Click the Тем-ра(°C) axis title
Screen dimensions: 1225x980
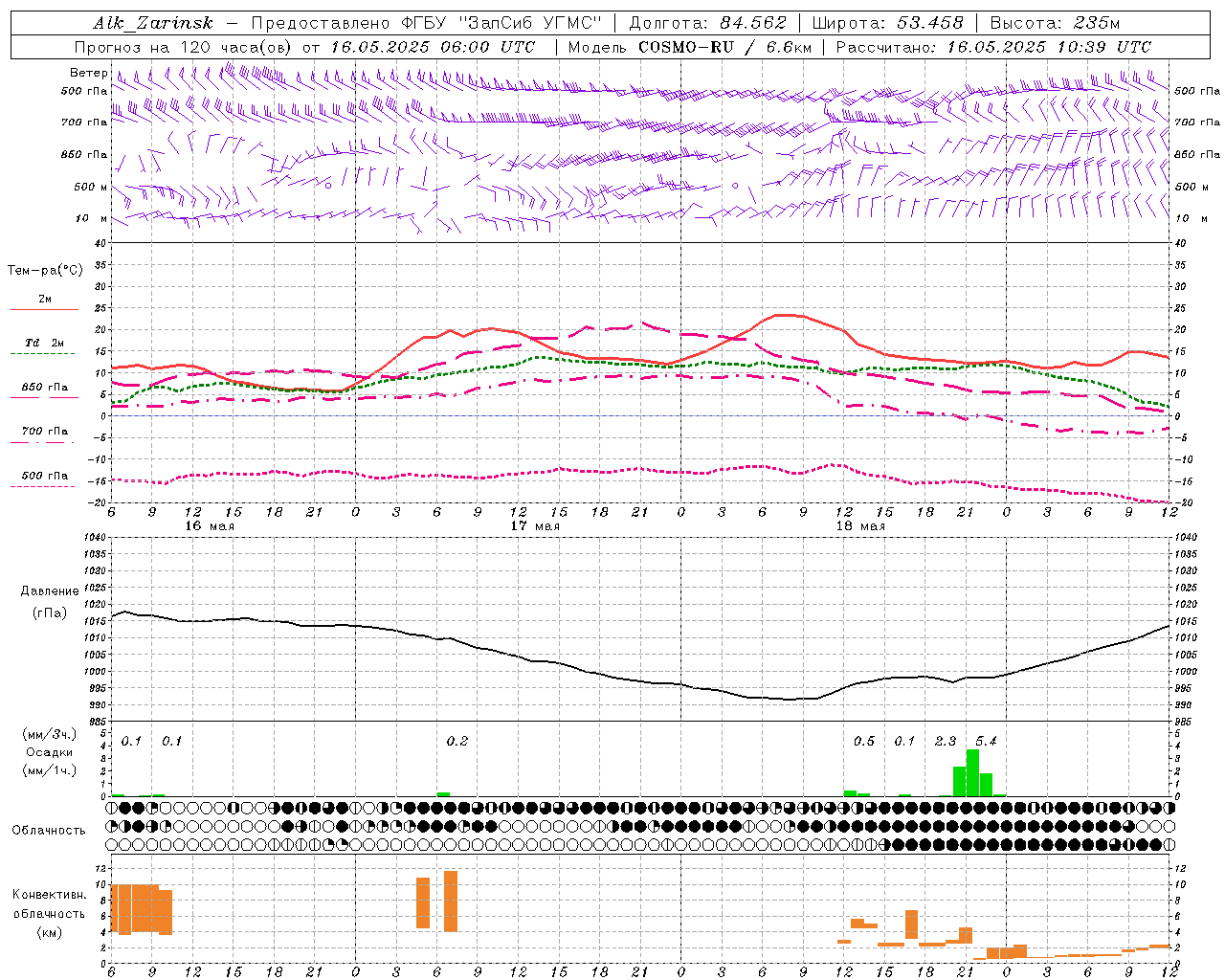tap(45, 271)
